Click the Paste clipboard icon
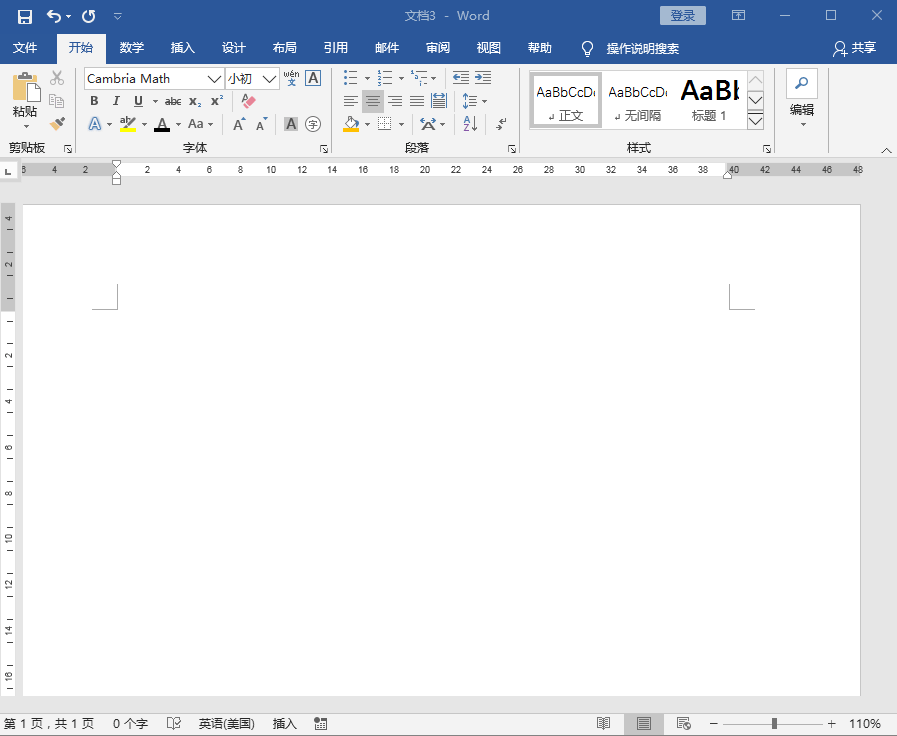Image resolution: width=897 pixels, height=736 pixels. pos(26,87)
